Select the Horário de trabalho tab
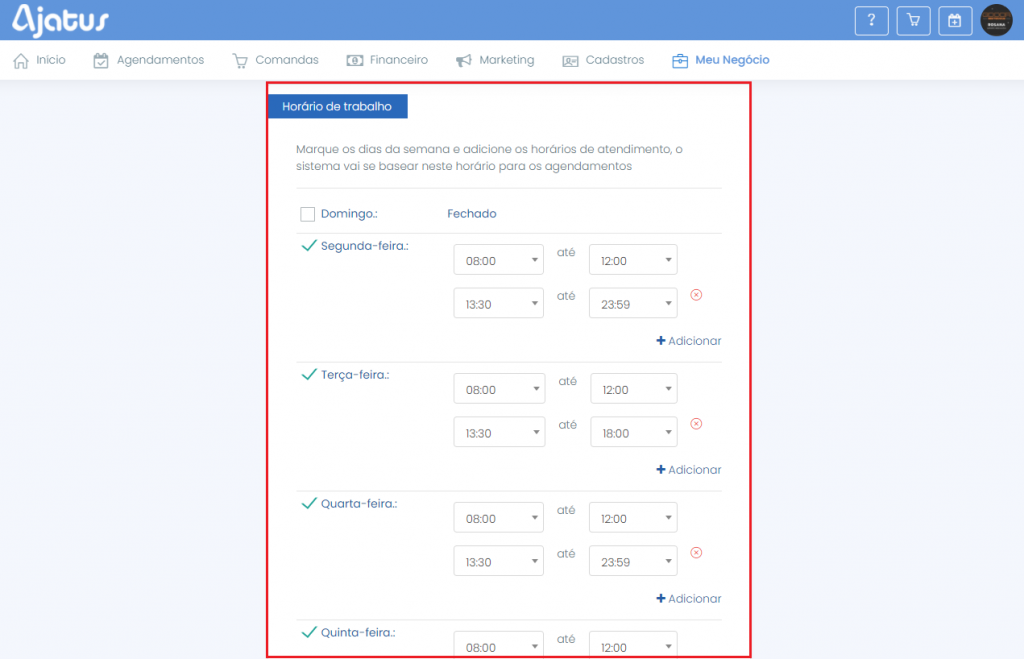This screenshot has height=659, width=1024. point(338,106)
